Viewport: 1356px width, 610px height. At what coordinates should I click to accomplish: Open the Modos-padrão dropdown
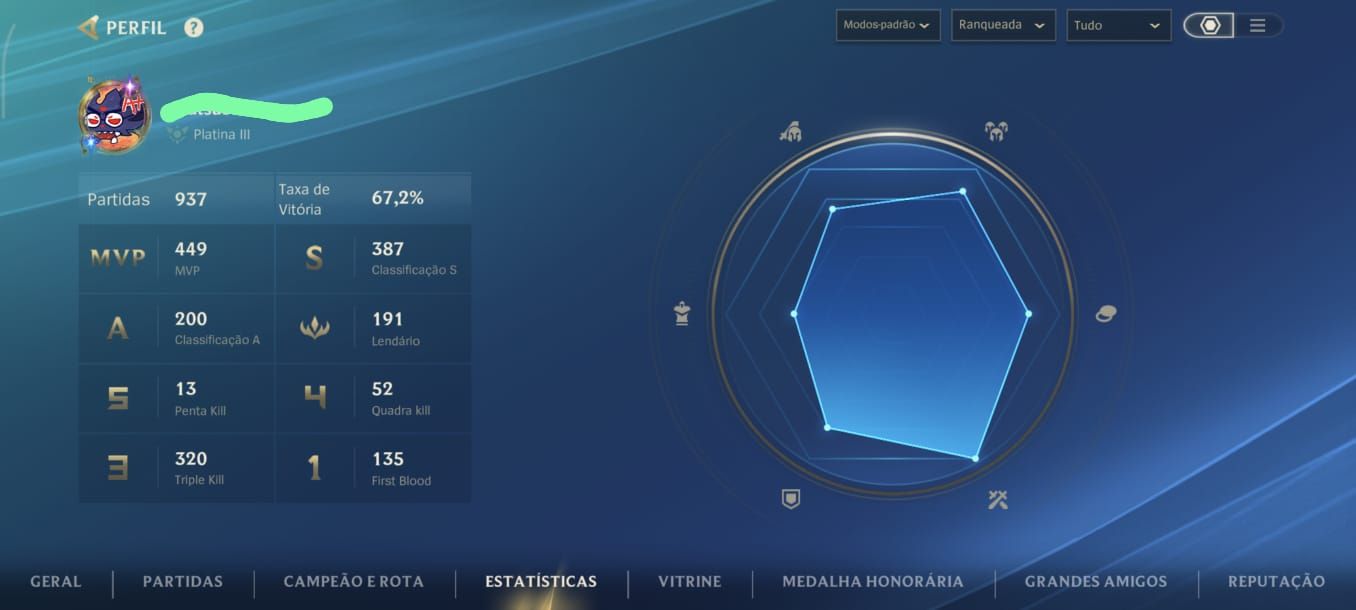pyautogui.click(x=888, y=25)
